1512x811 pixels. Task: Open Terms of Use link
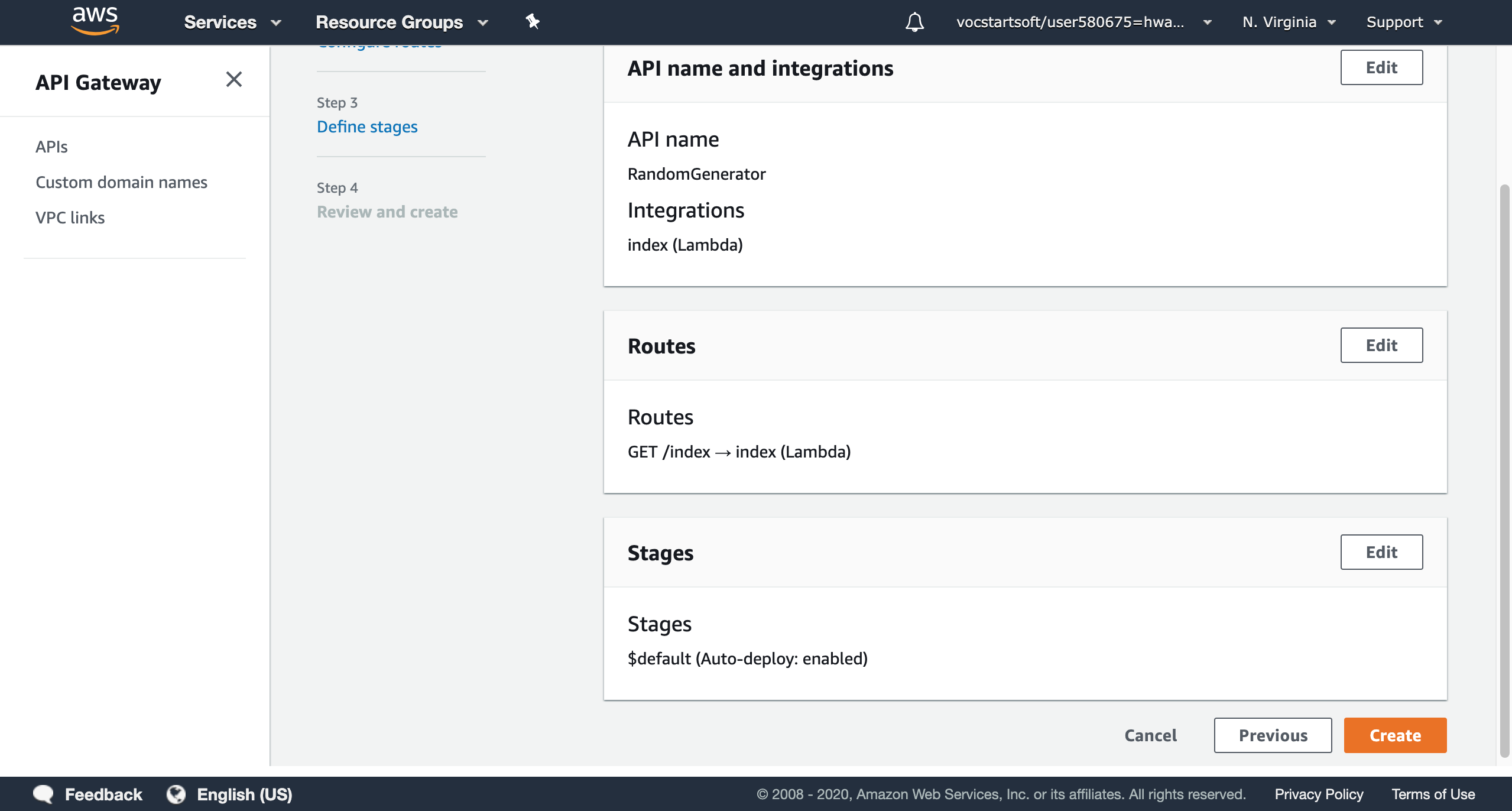[x=1433, y=794]
